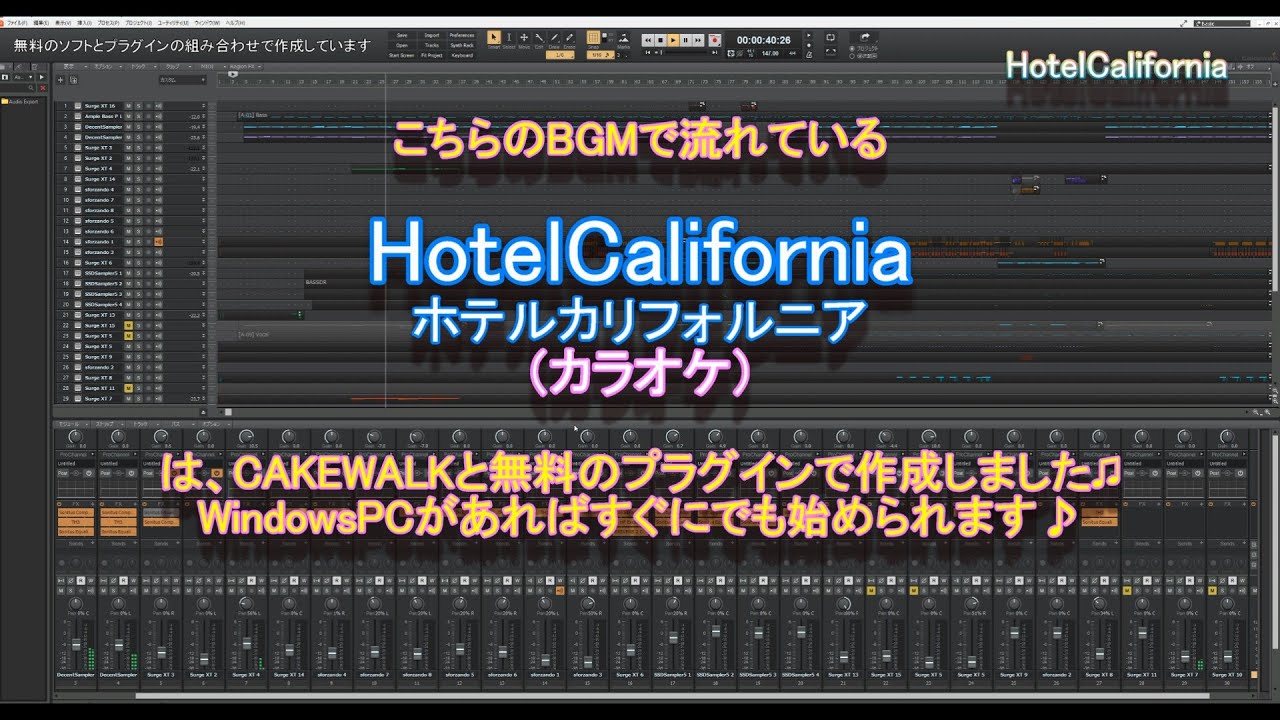This screenshot has height=720, width=1280.
Task: Open the browser folder location dropdown
Action: [x=23, y=77]
